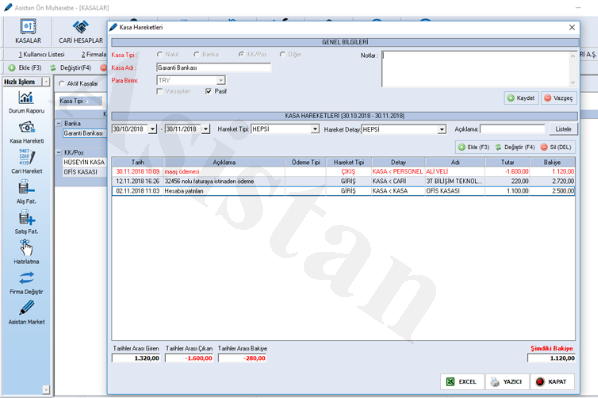Viewport: 598px width, 398px height.
Task: Close the Kasa Hareketleri dialog
Action: [572, 27]
